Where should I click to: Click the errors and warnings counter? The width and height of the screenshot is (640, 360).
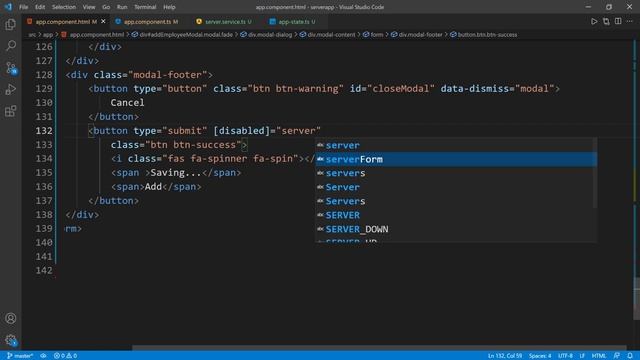(x=65, y=356)
